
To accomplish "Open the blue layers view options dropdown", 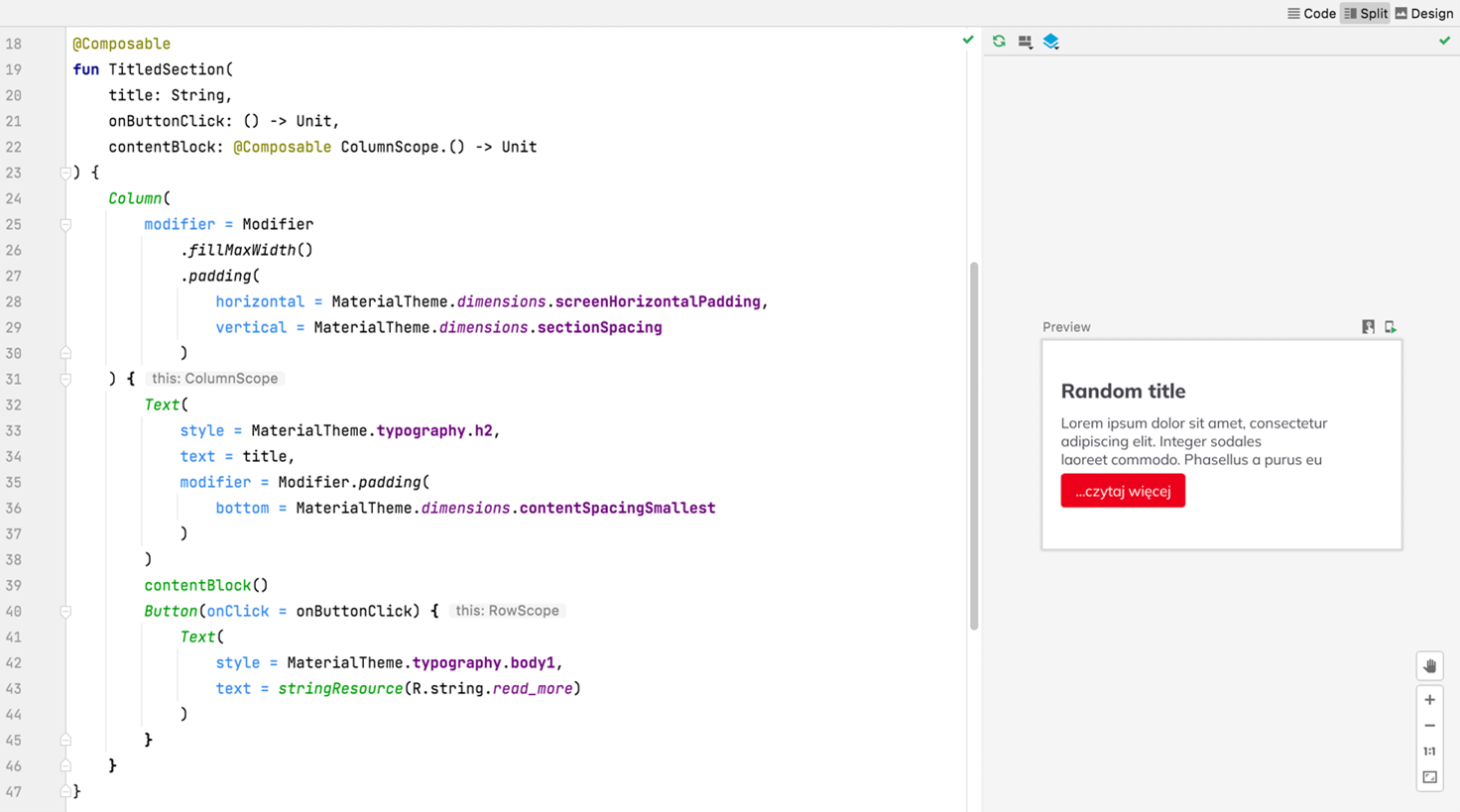I will (1051, 42).
